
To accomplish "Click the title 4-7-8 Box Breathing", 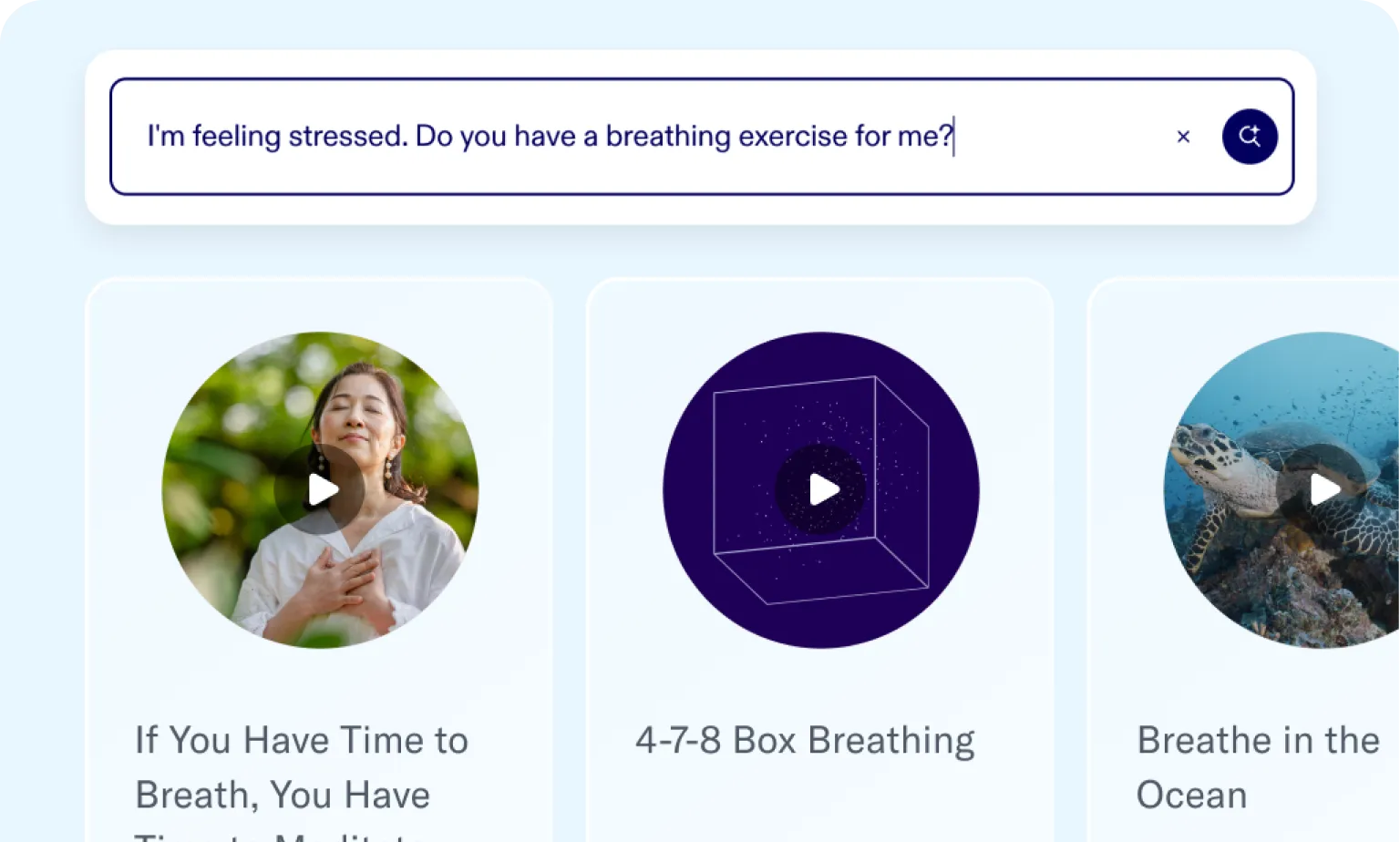I will click(x=806, y=740).
